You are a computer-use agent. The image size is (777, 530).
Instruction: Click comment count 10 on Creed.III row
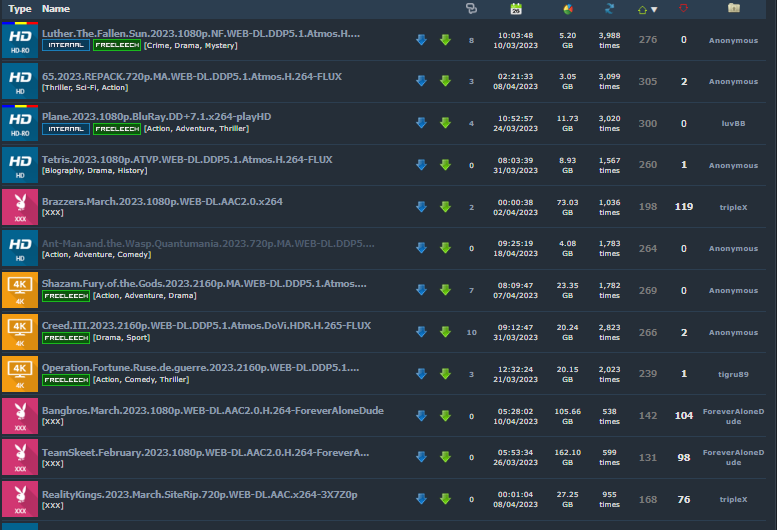471,332
